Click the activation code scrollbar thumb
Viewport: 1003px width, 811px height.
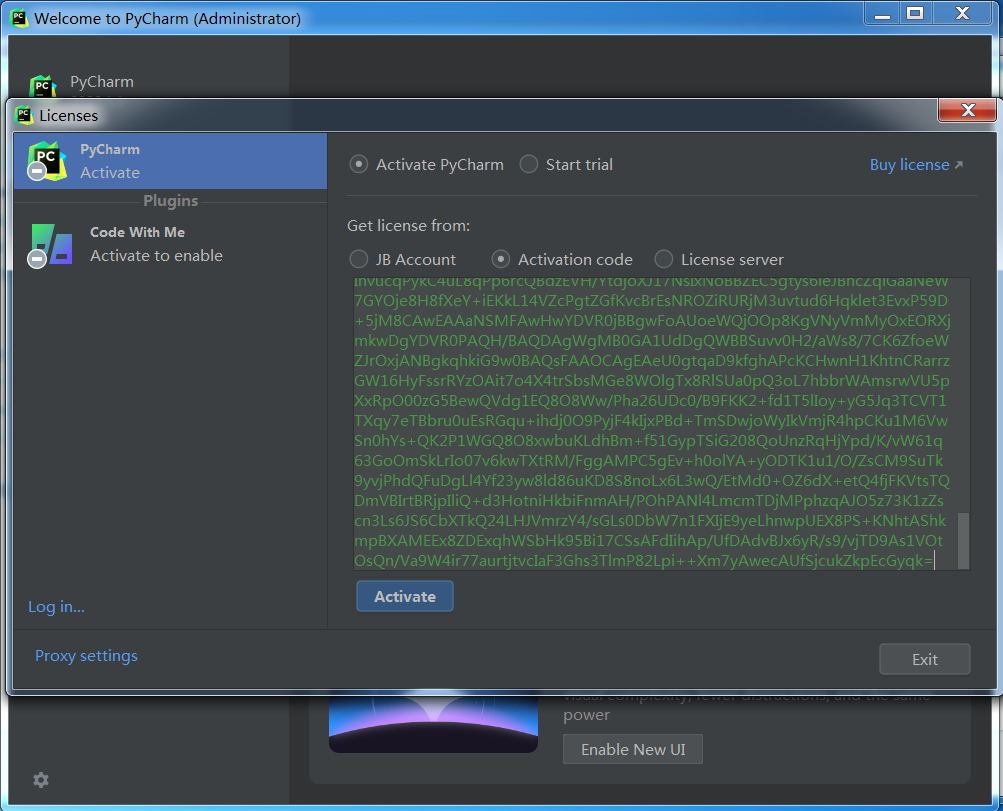[963, 539]
